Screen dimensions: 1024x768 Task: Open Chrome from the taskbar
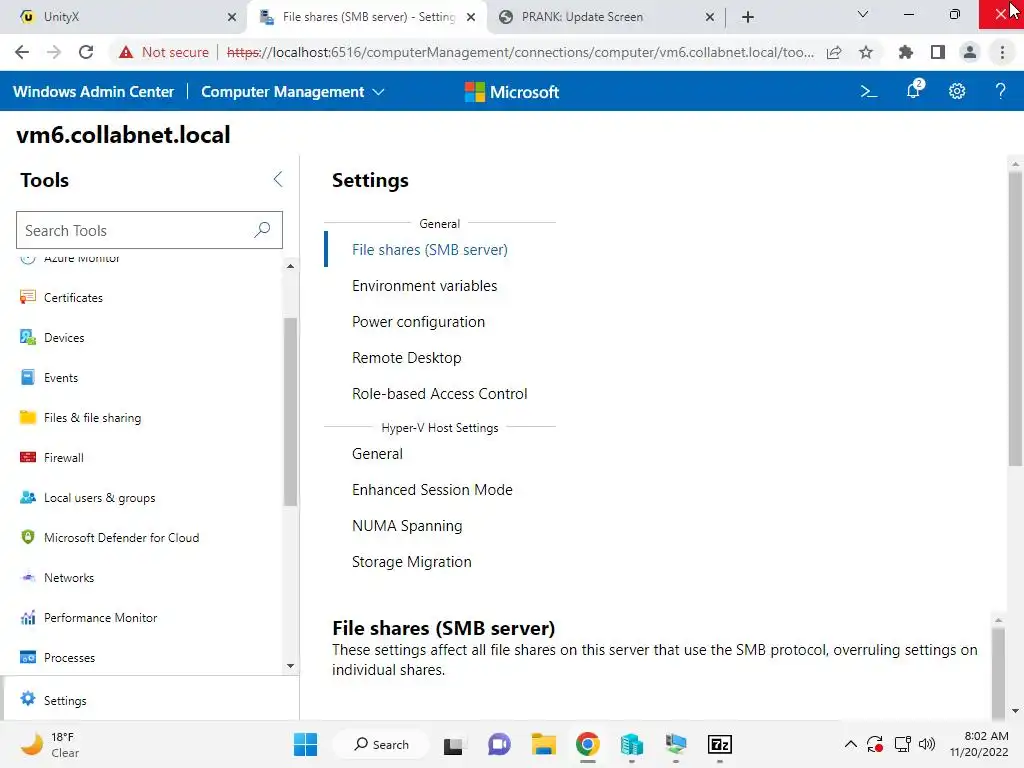point(587,744)
